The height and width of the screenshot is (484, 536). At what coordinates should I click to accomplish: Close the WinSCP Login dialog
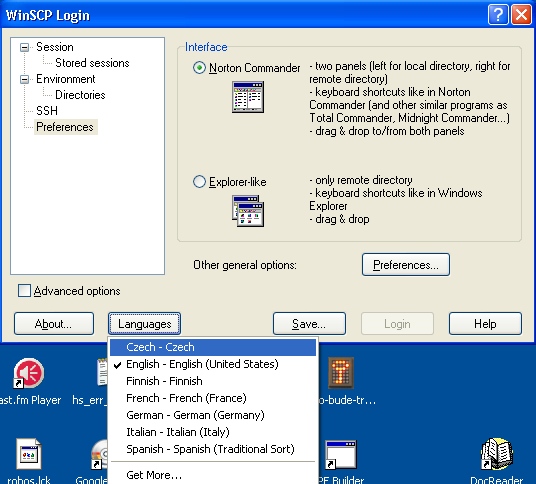coord(521,15)
